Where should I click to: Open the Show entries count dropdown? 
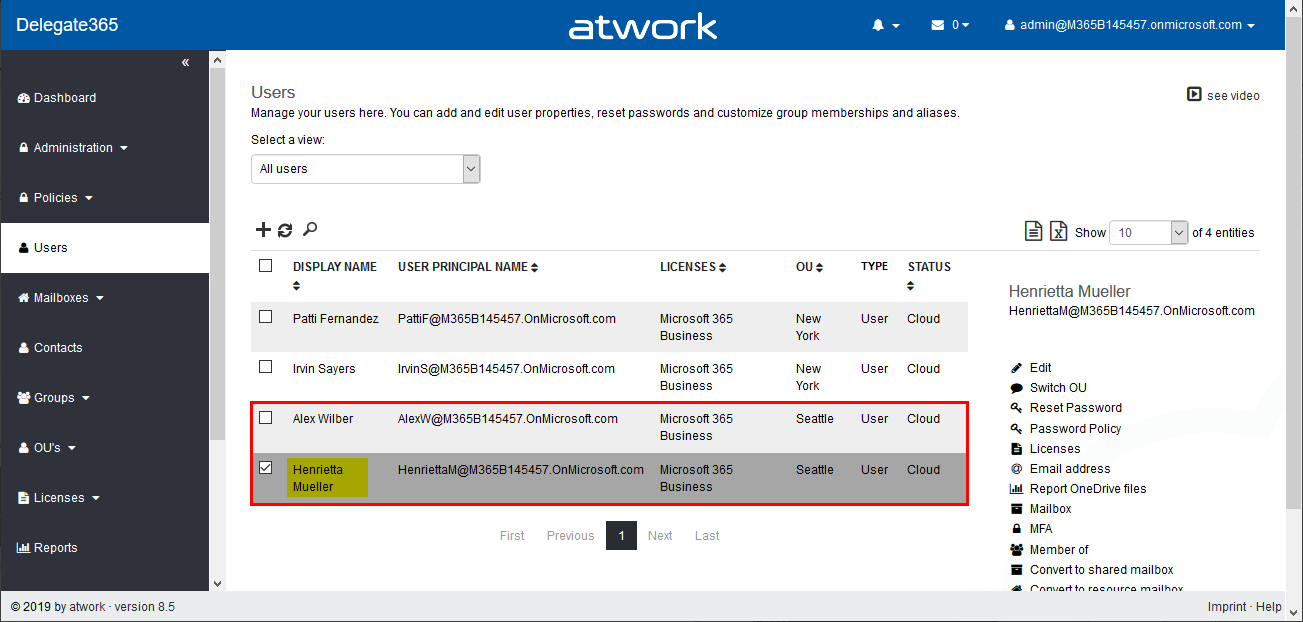pyautogui.click(x=1148, y=232)
